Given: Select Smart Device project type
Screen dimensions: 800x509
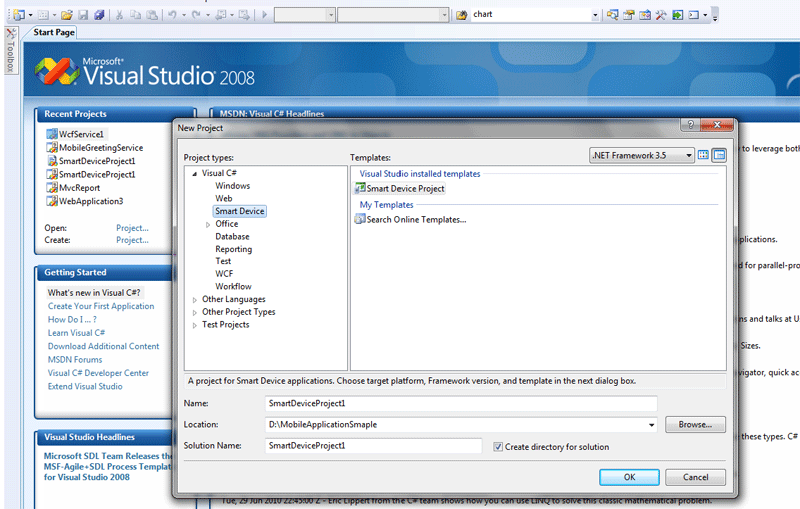Looking at the screenshot, I should [x=239, y=211].
